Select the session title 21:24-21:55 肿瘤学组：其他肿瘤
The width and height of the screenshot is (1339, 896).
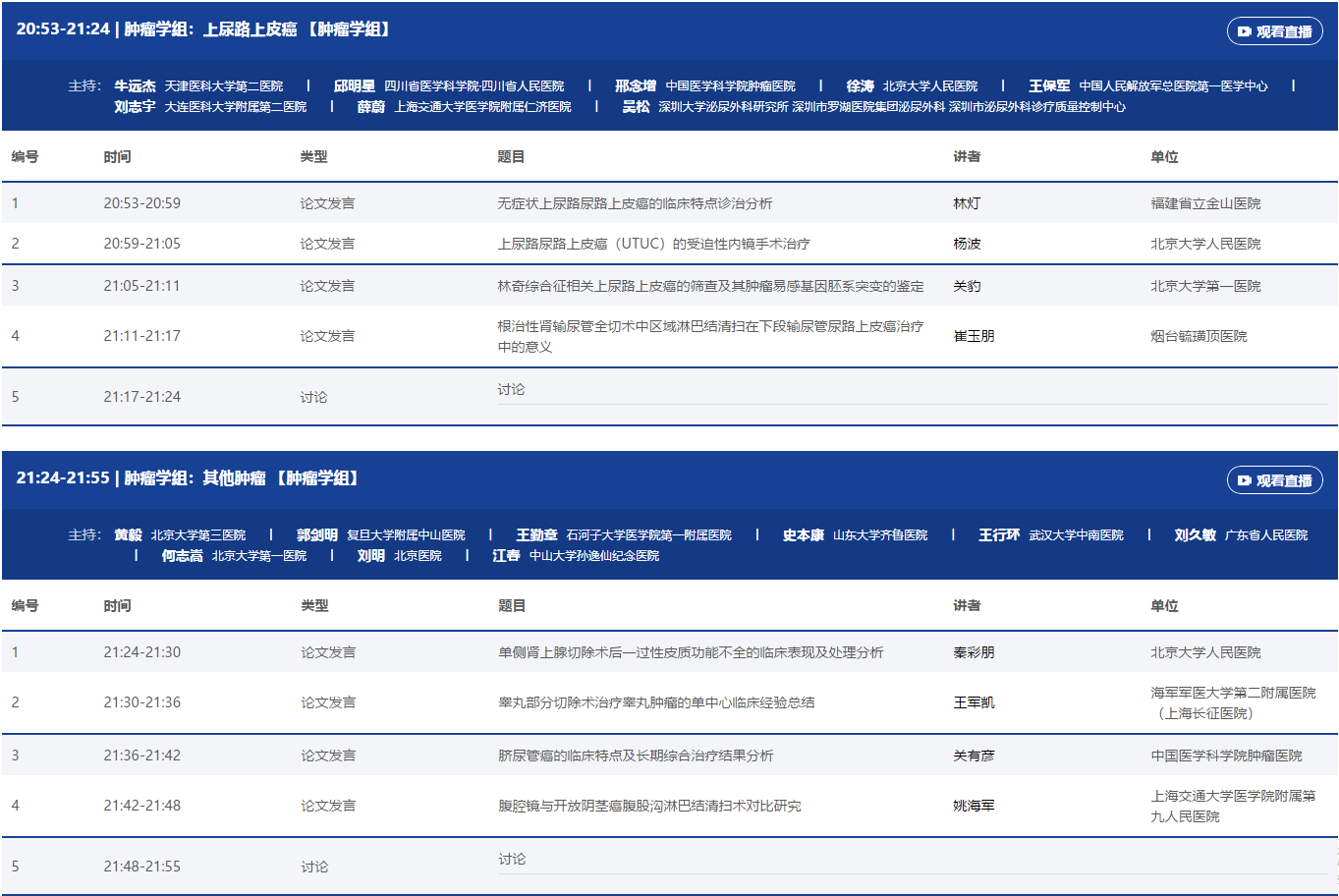click(189, 478)
